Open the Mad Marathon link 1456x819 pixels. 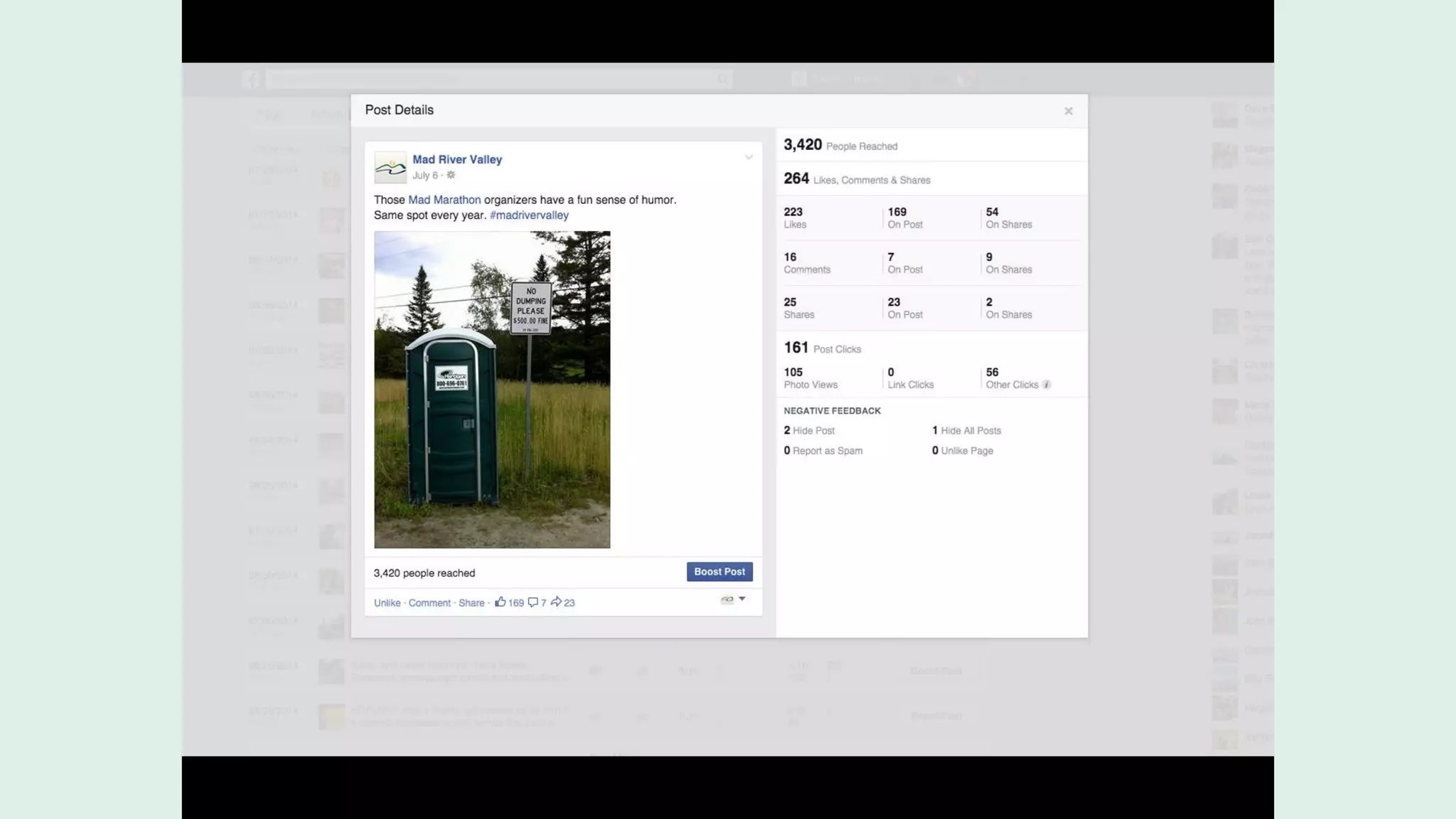pos(444,200)
